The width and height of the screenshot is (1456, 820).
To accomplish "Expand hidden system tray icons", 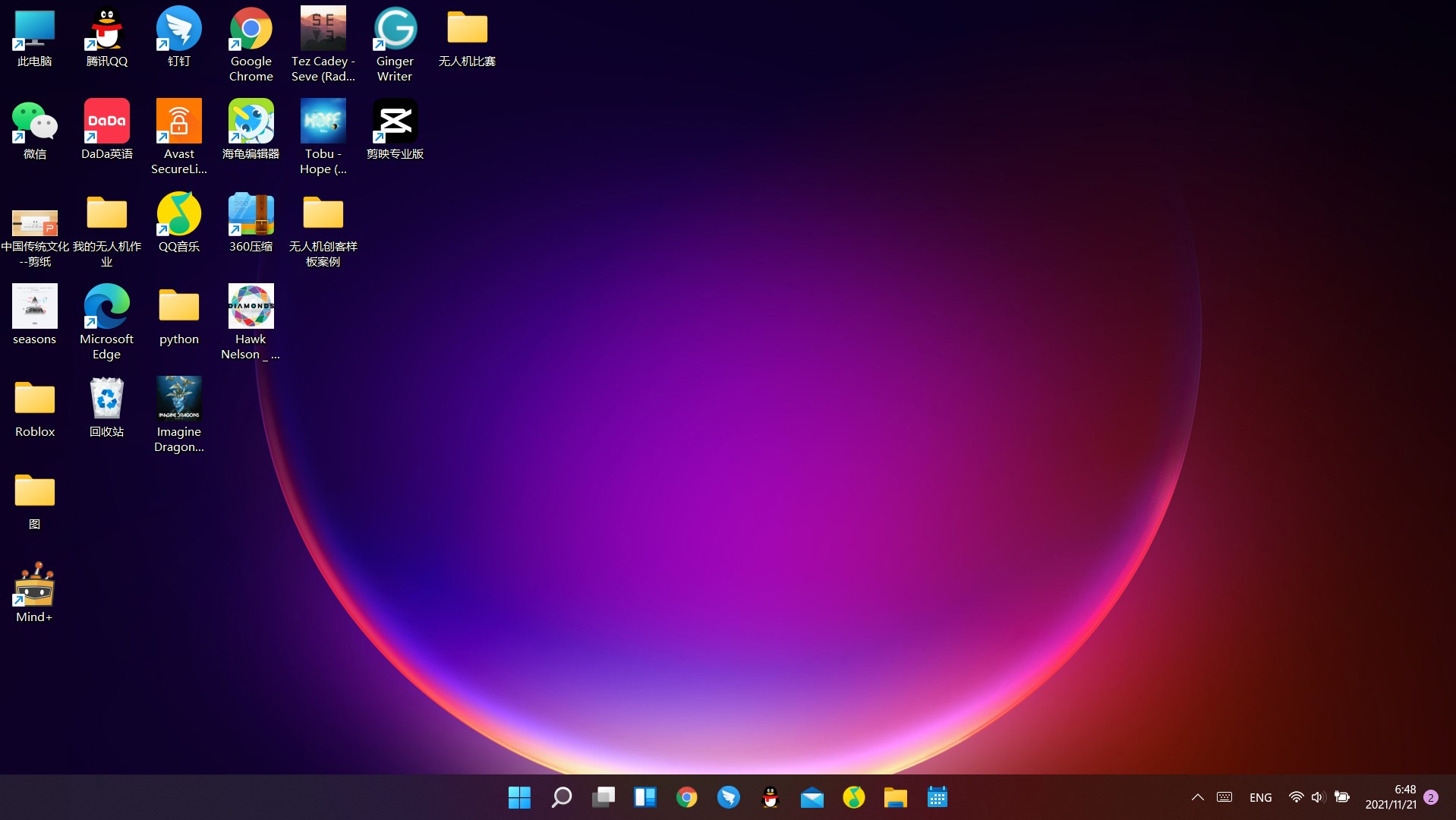I will [x=1197, y=797].
